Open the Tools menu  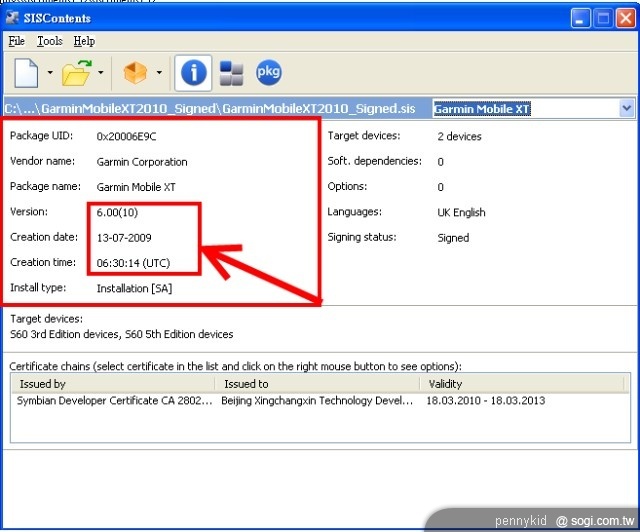pyautogui.click(x=50, y=41)
